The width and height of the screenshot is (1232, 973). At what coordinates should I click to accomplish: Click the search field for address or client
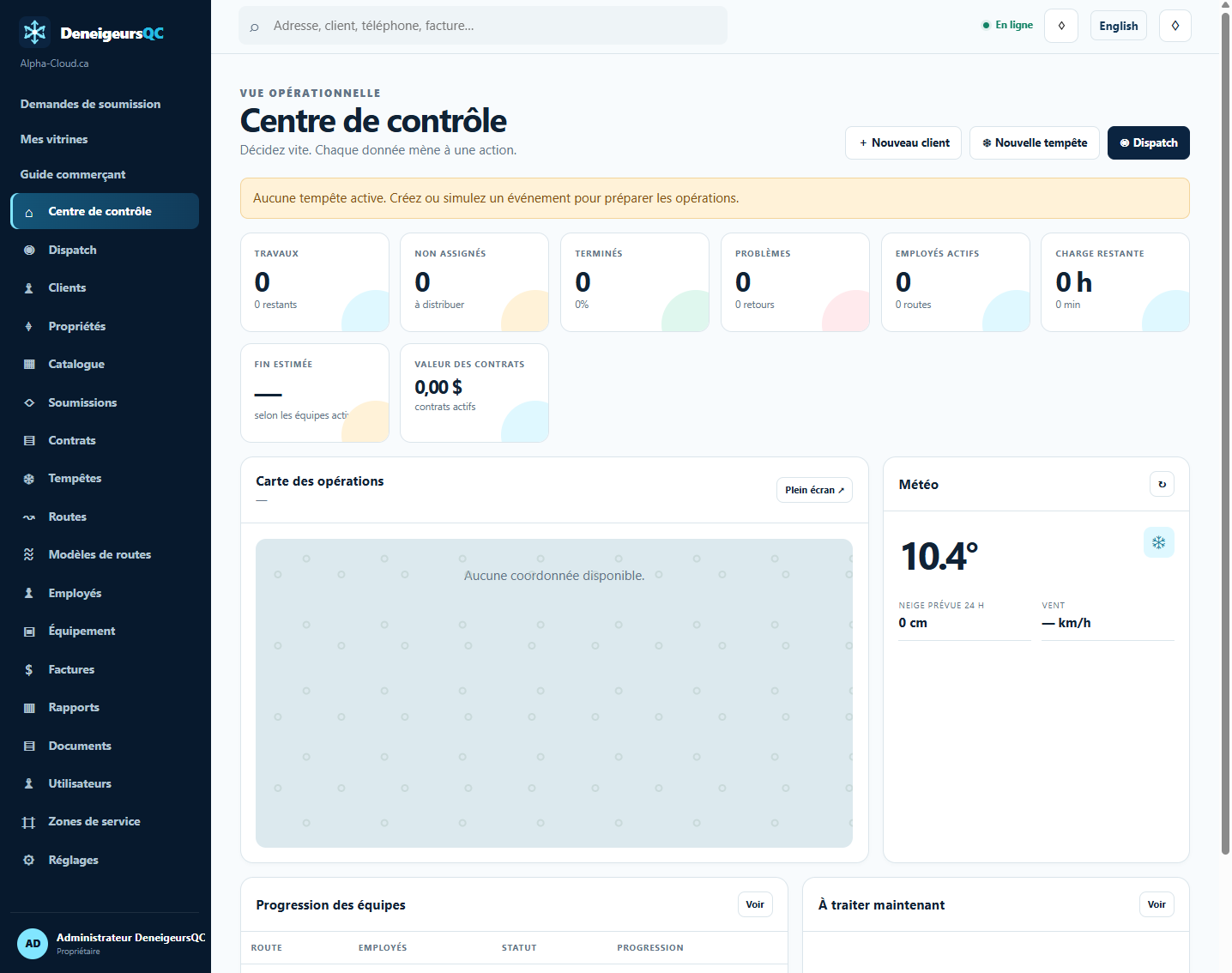[x=483, y=26]
